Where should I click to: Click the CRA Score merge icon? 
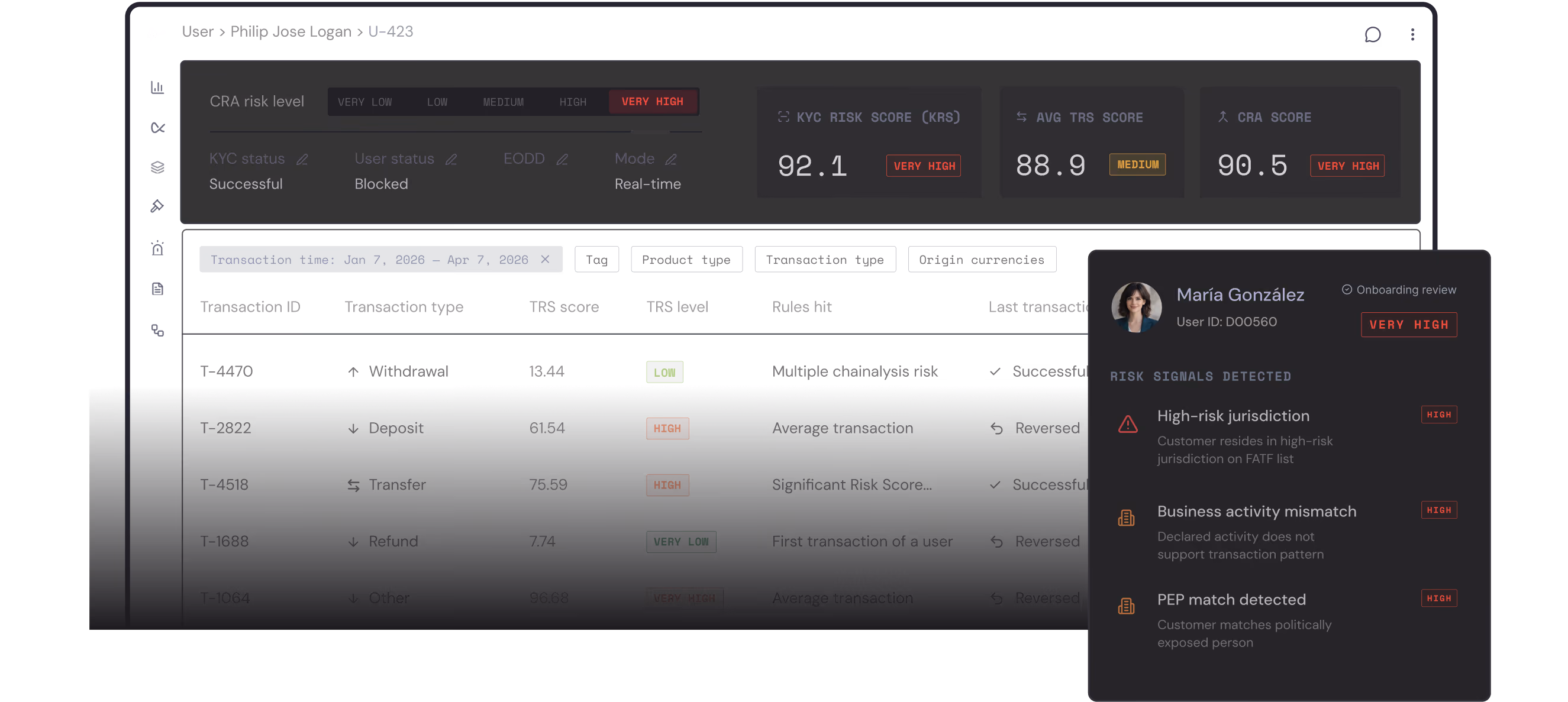pos(1223,117)
